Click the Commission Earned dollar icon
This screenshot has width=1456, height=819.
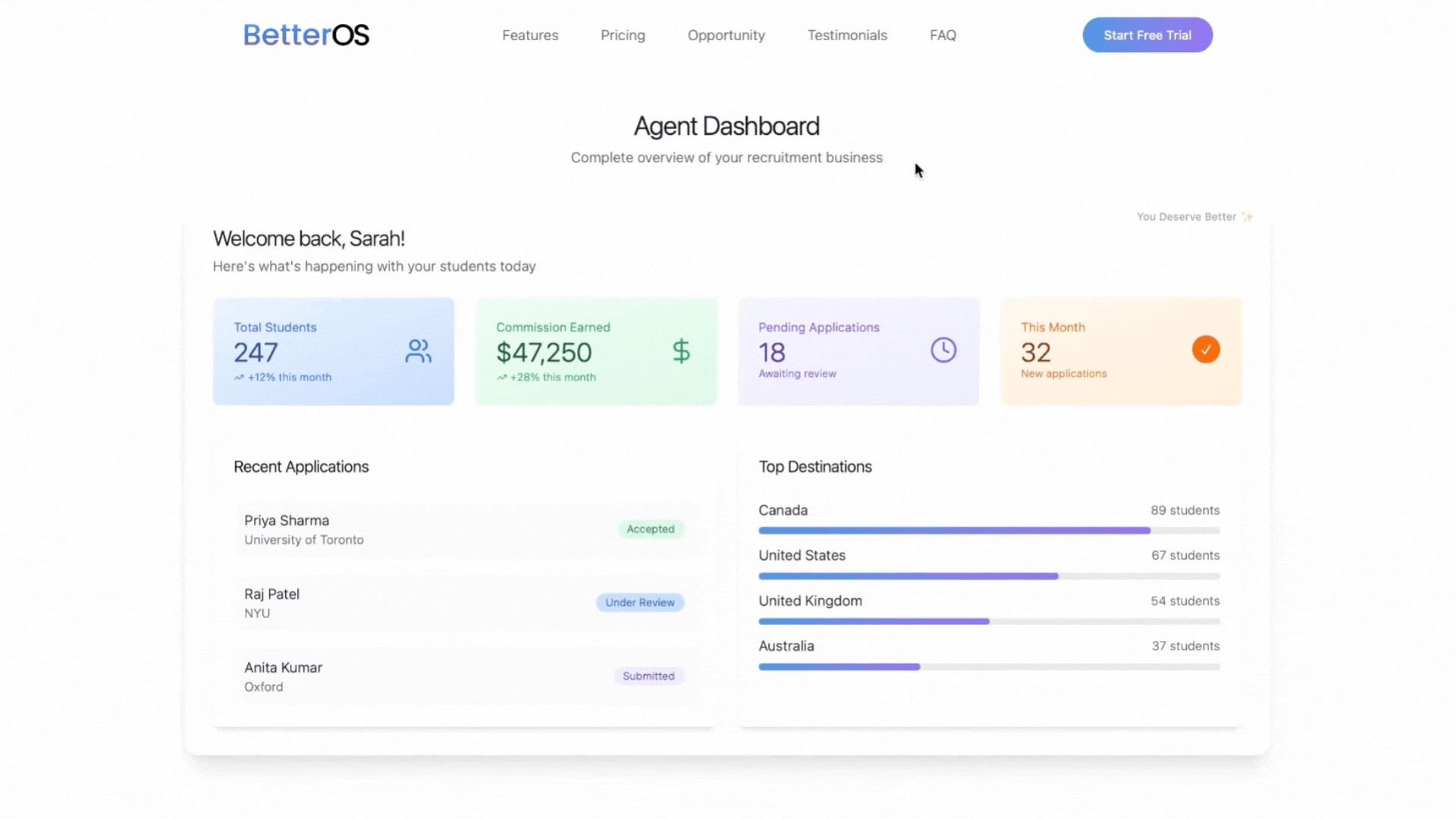pos(681,351)
